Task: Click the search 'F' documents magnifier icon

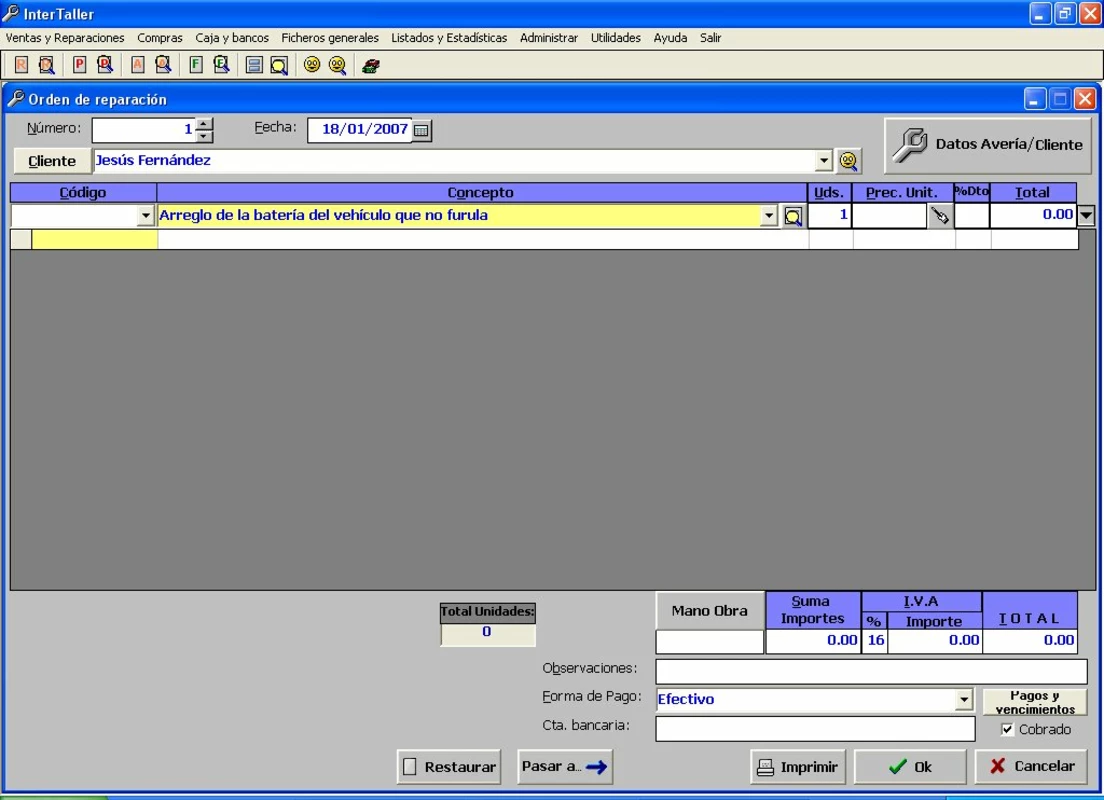Action: tap(222, 65)
